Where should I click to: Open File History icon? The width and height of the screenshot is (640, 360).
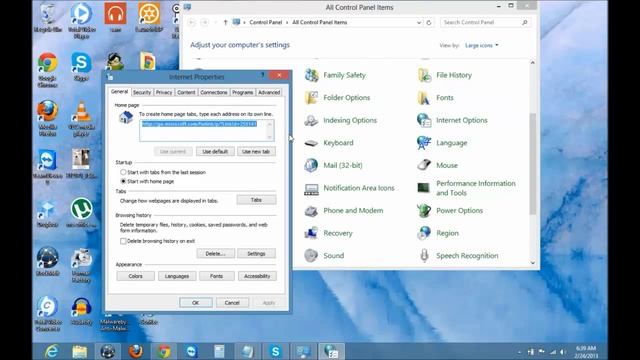(424, 75)
